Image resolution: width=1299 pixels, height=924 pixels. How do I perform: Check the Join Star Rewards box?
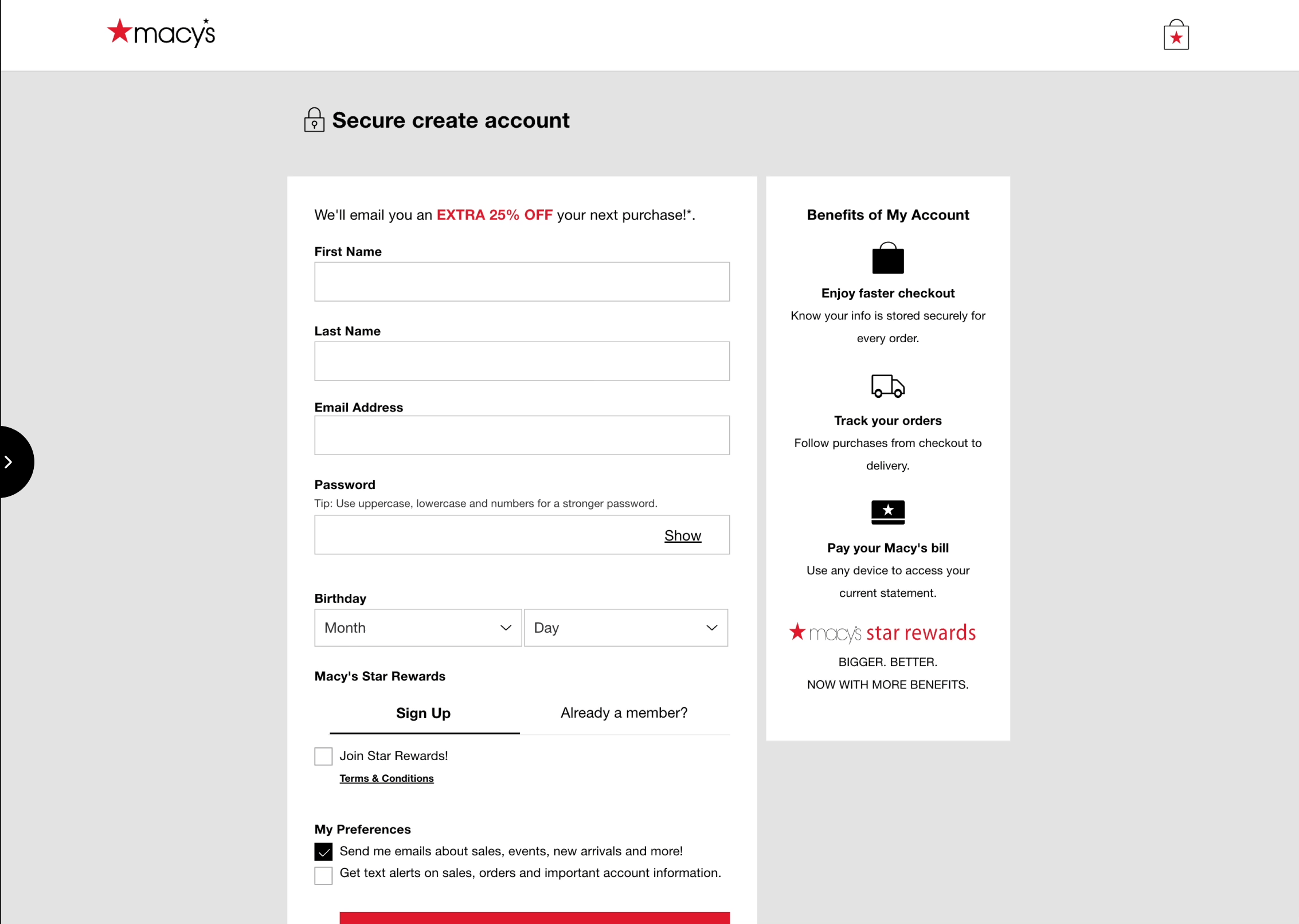[x=323, y=756]
